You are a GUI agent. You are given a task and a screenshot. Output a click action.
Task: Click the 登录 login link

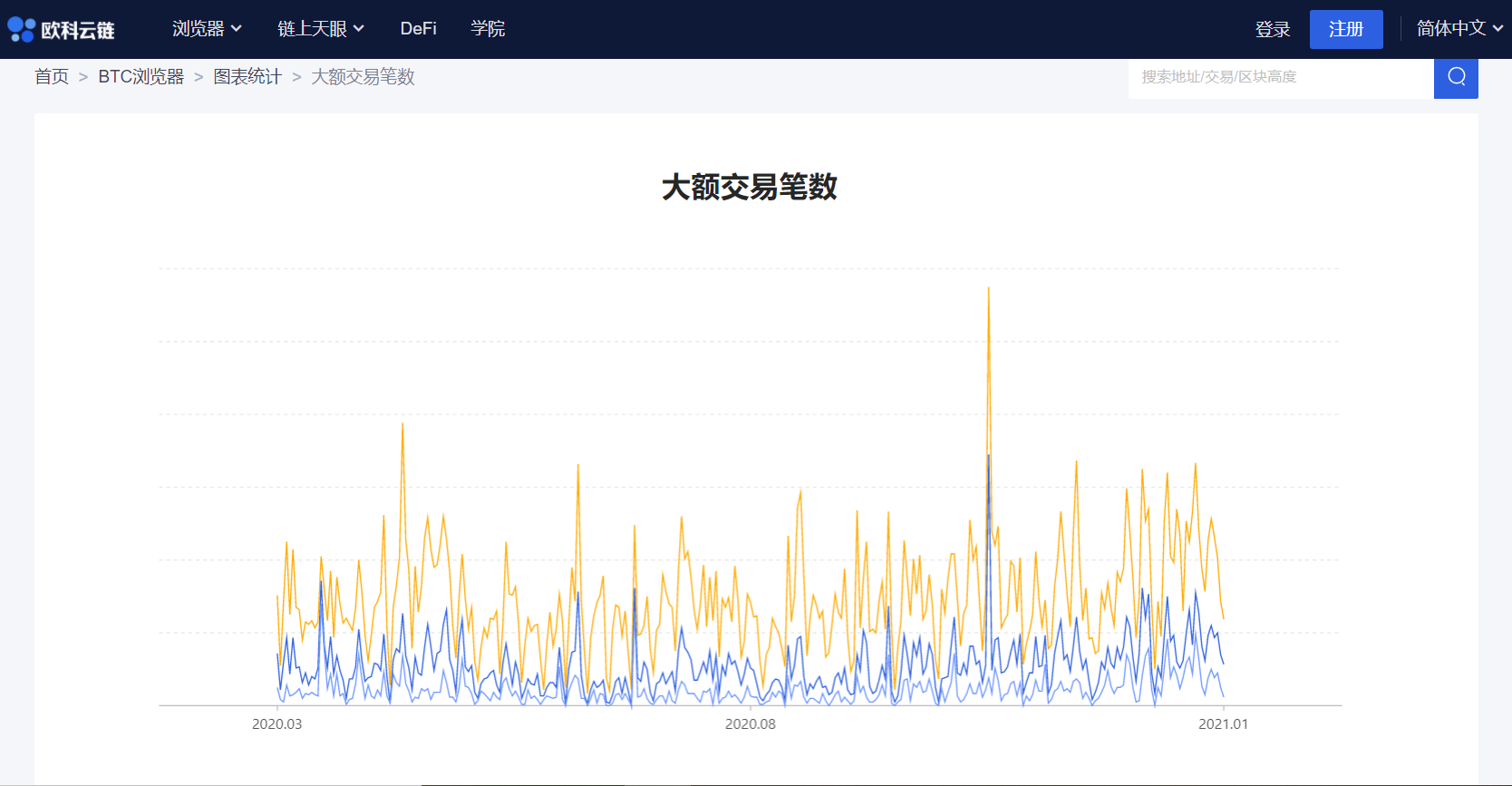pyautogui.click(x=1272, y=30)
